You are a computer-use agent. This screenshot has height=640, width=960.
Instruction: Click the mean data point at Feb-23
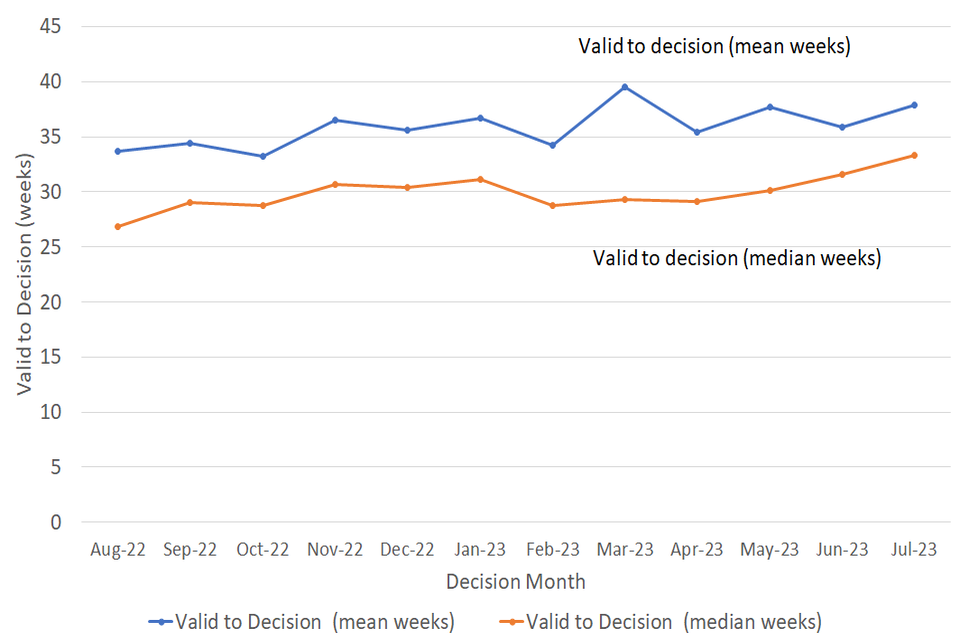pos(552,145)
